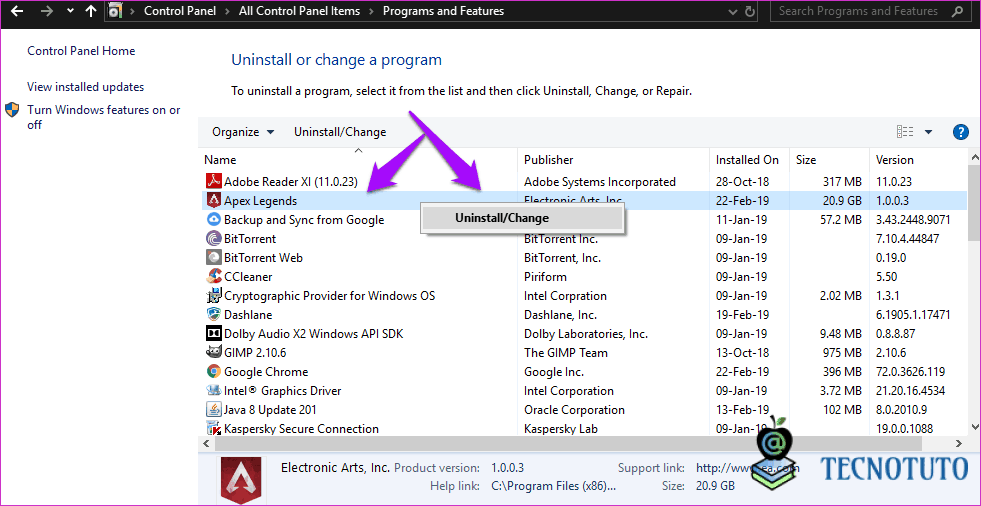Click version 72.0.3626.119 cell

(910, 372)
